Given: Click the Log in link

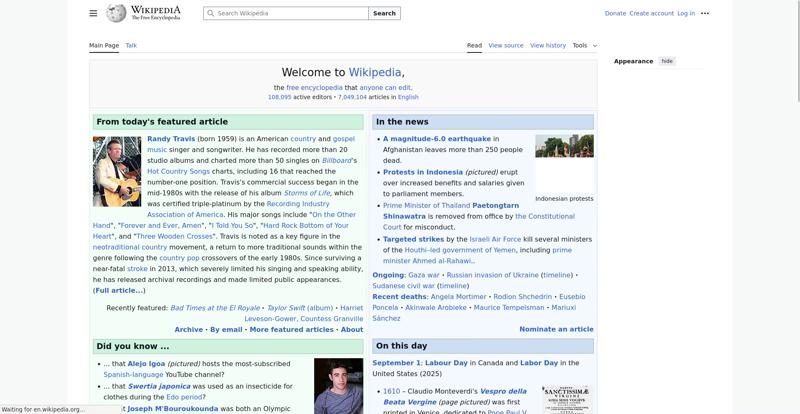Looking at the screenshot, I should 686,13.
